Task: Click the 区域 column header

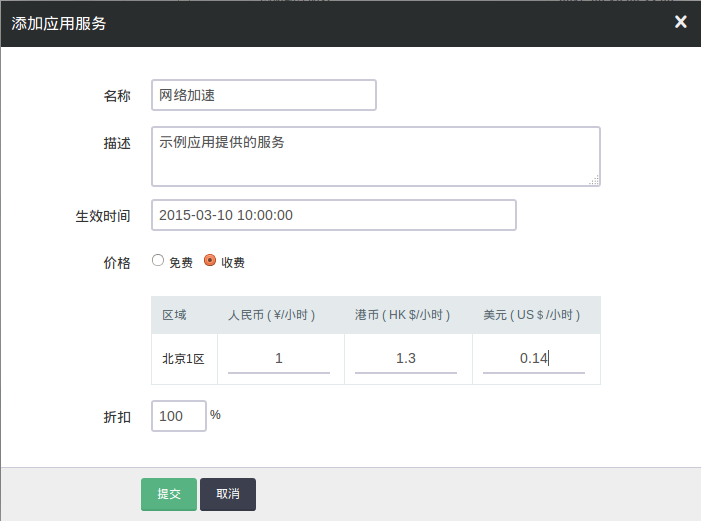Action: [x=174, y=315]
